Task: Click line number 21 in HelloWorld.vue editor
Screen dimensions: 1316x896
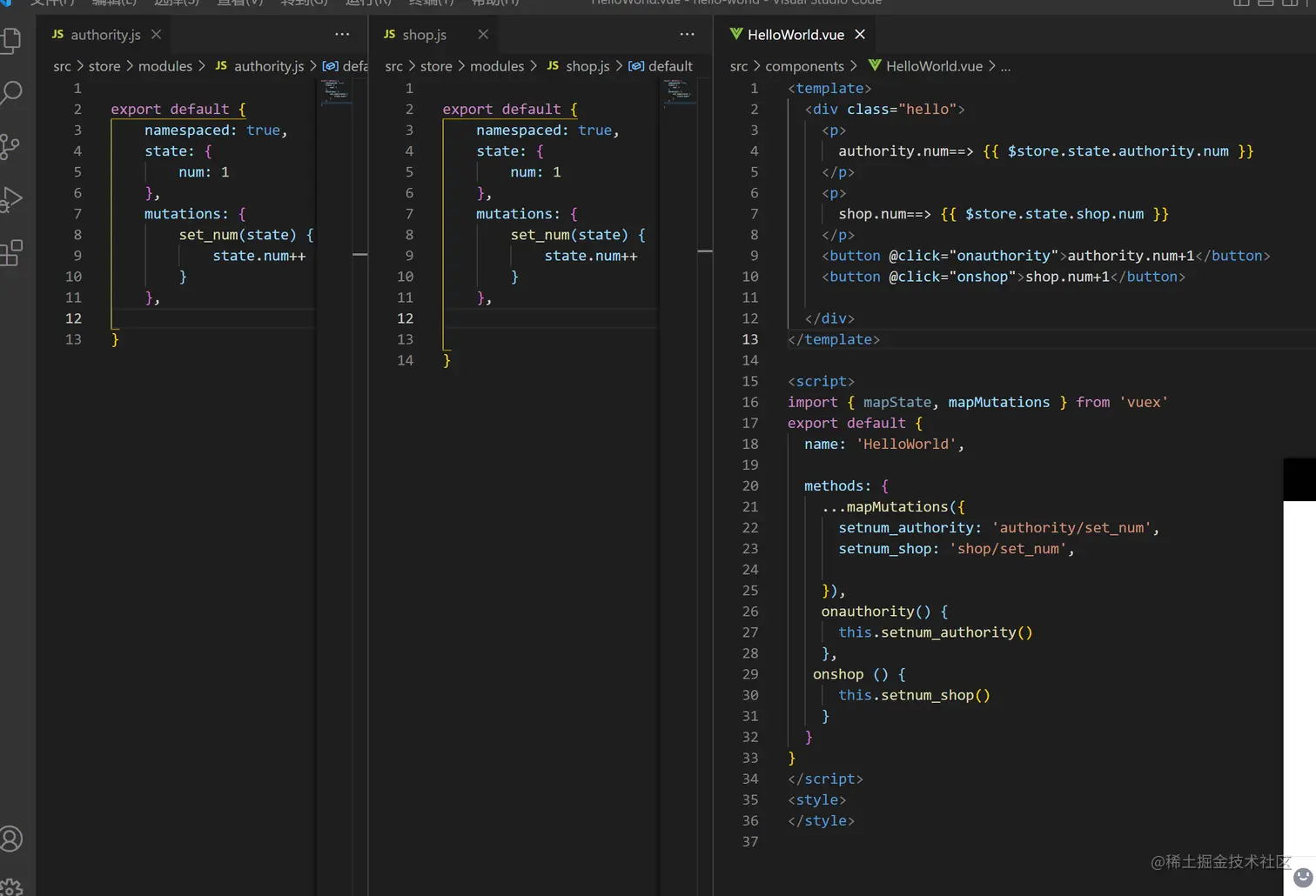Action: (750, 506)
